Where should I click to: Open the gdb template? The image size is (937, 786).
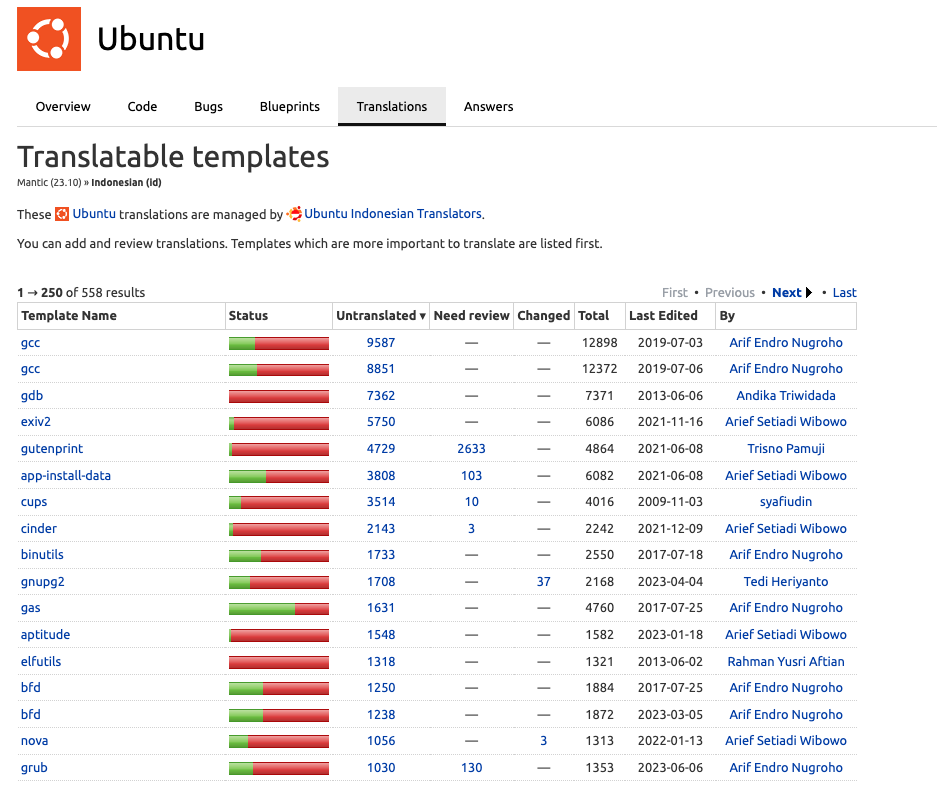[x=32, y=396]
